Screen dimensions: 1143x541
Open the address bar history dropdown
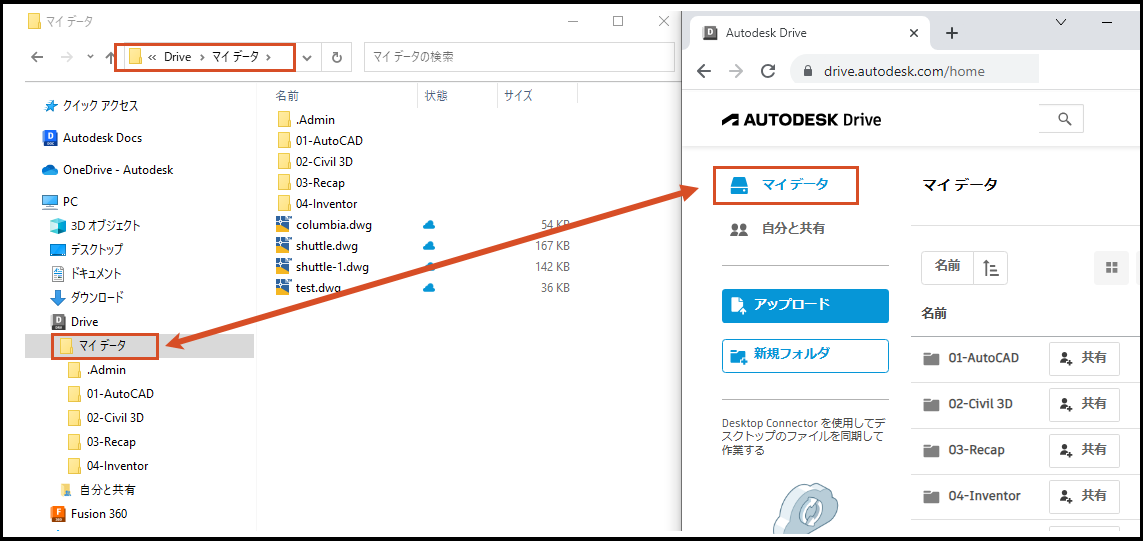coord(308,58)
